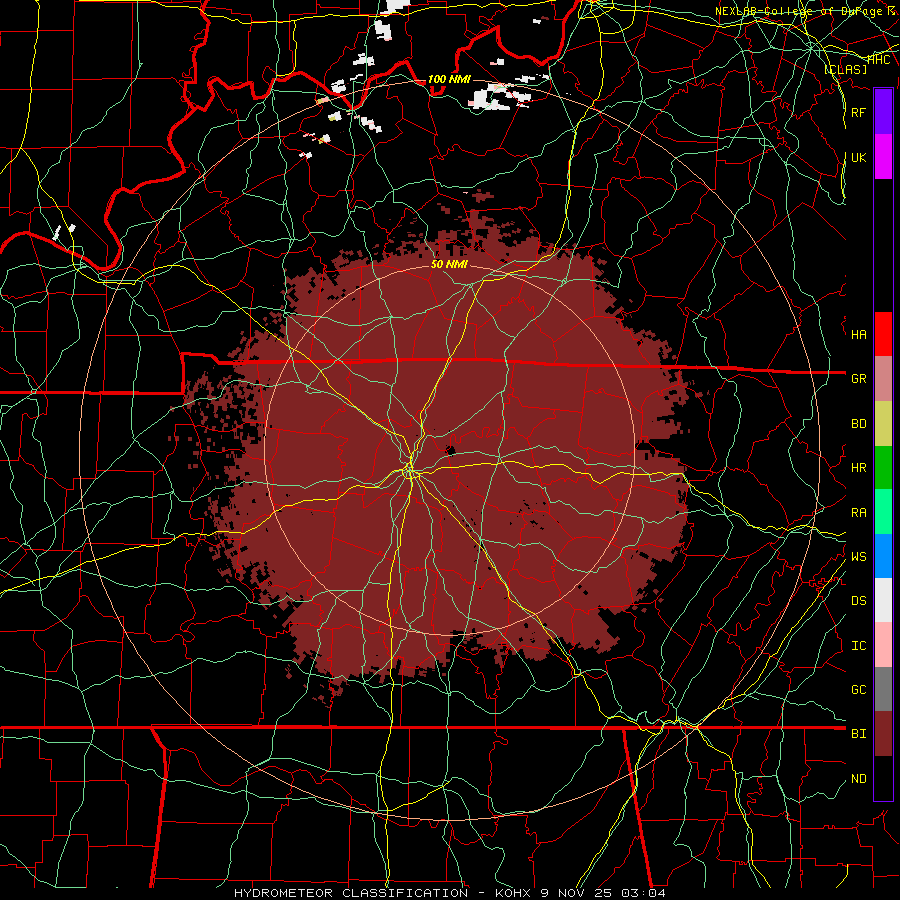Click the 'RF' legend label
The width and height of the screenshot is (900, 900).
pyautogui.click(x=858, y=112)
